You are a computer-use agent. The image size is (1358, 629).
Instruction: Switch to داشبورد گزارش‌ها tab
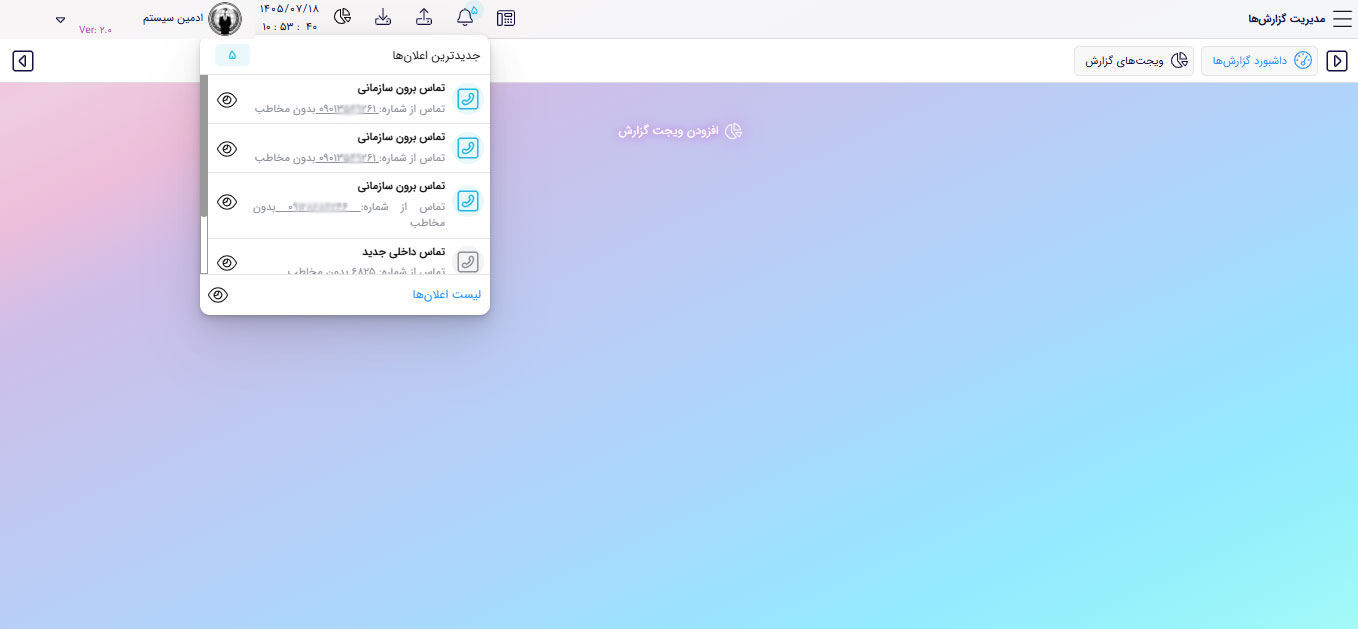coord(1259,61)
